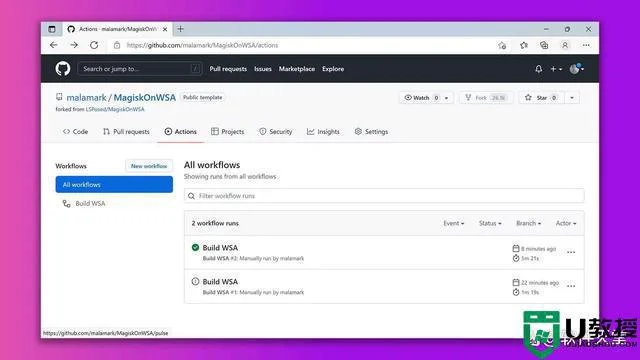Click the browser address bar URL
This screenshot has height=360, width=640.
pos(202,45)
